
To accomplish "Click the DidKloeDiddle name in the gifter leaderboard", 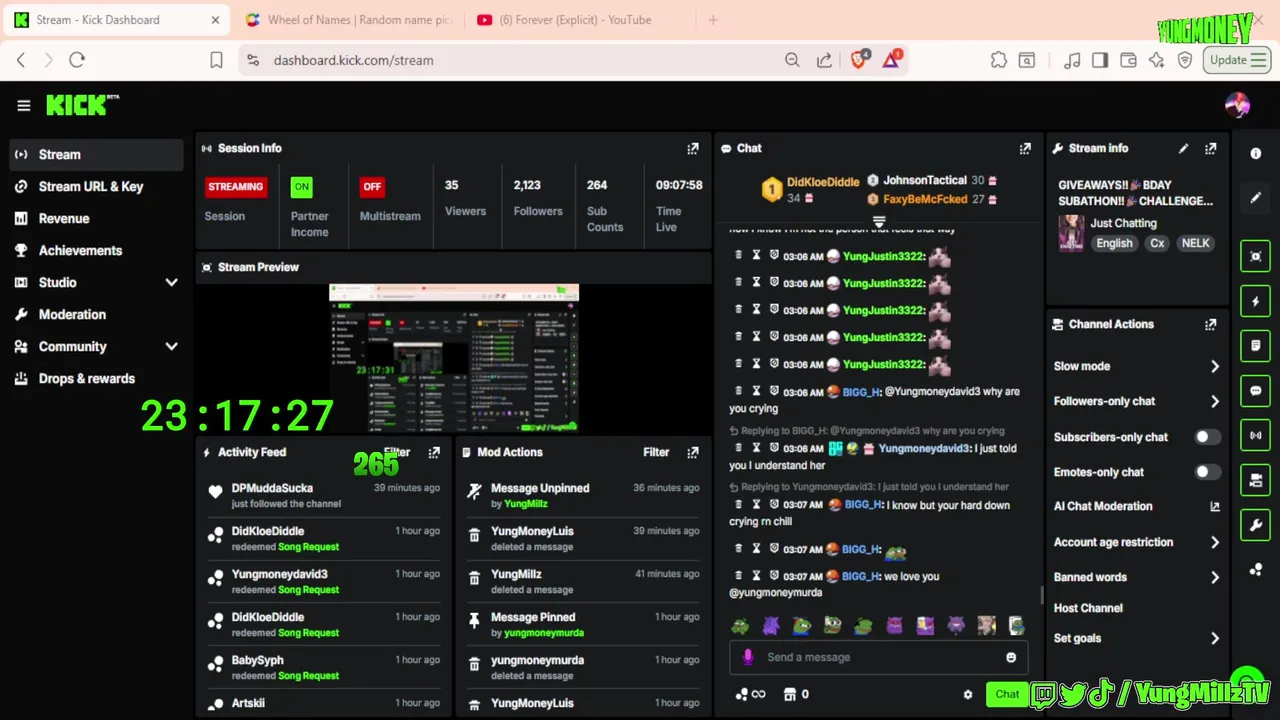I will tap(823, 182).
